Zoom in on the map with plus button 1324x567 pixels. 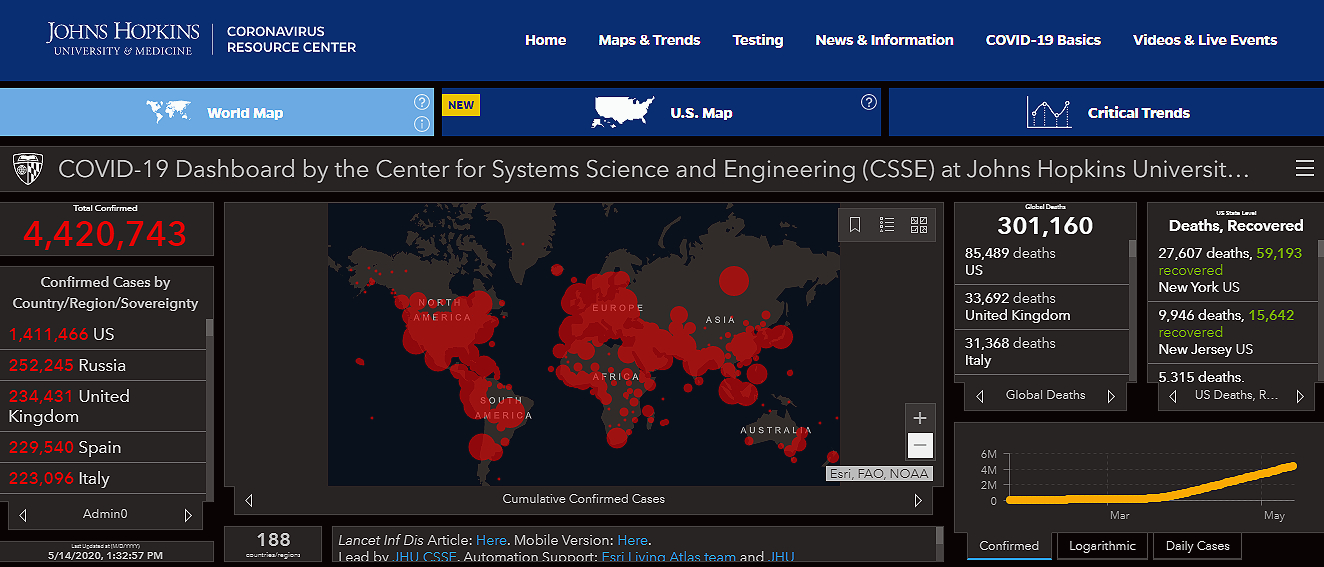pyautogui.click(x=921, y=418)
